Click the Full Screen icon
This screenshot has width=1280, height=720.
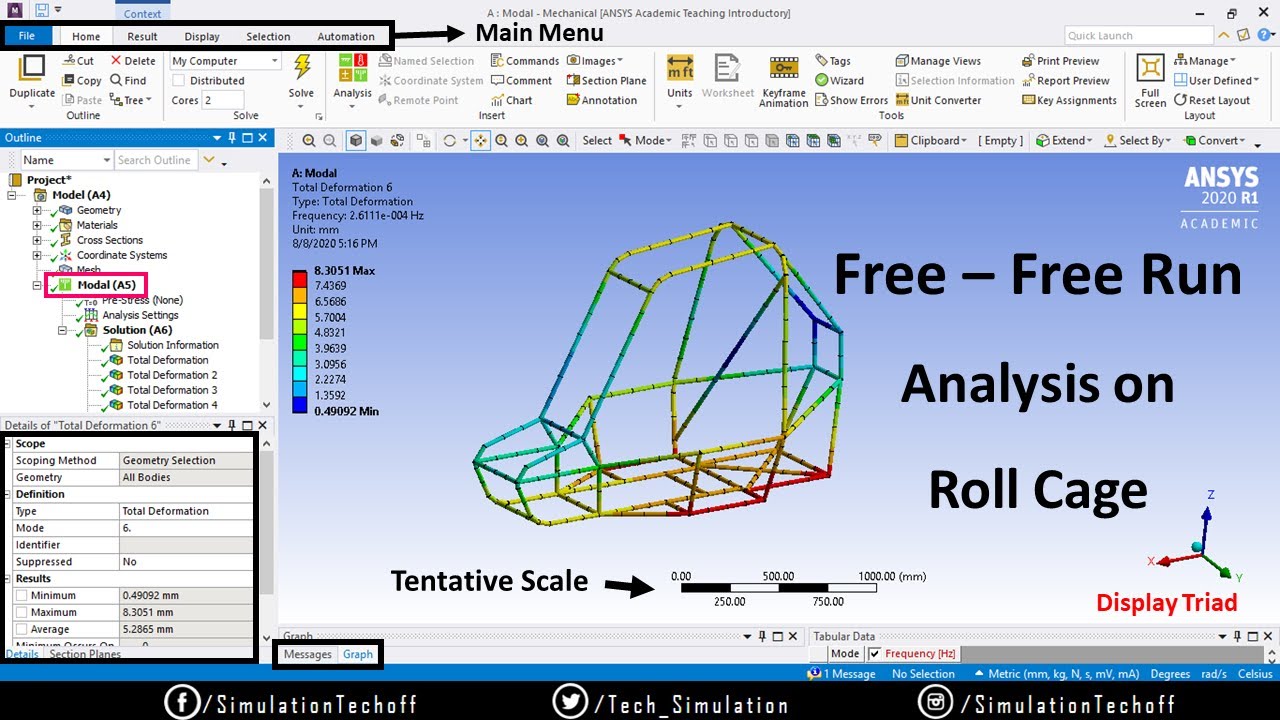(x=1150, y=68)
